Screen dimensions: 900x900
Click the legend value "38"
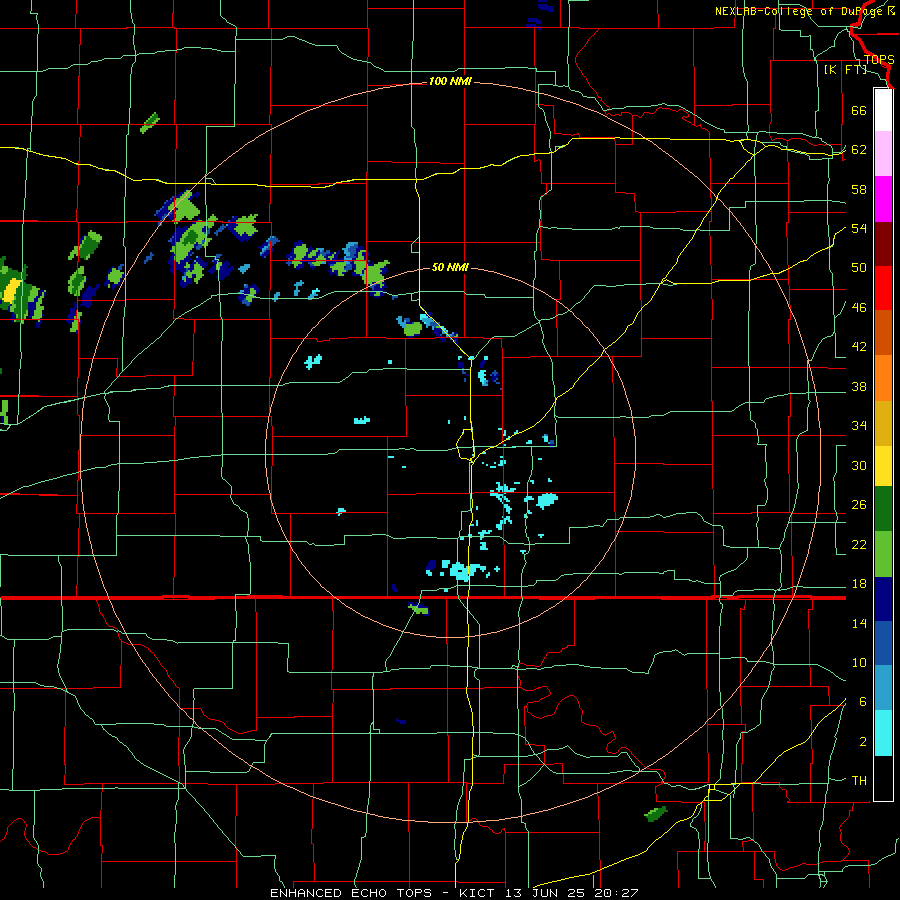(x=859, y=386)
